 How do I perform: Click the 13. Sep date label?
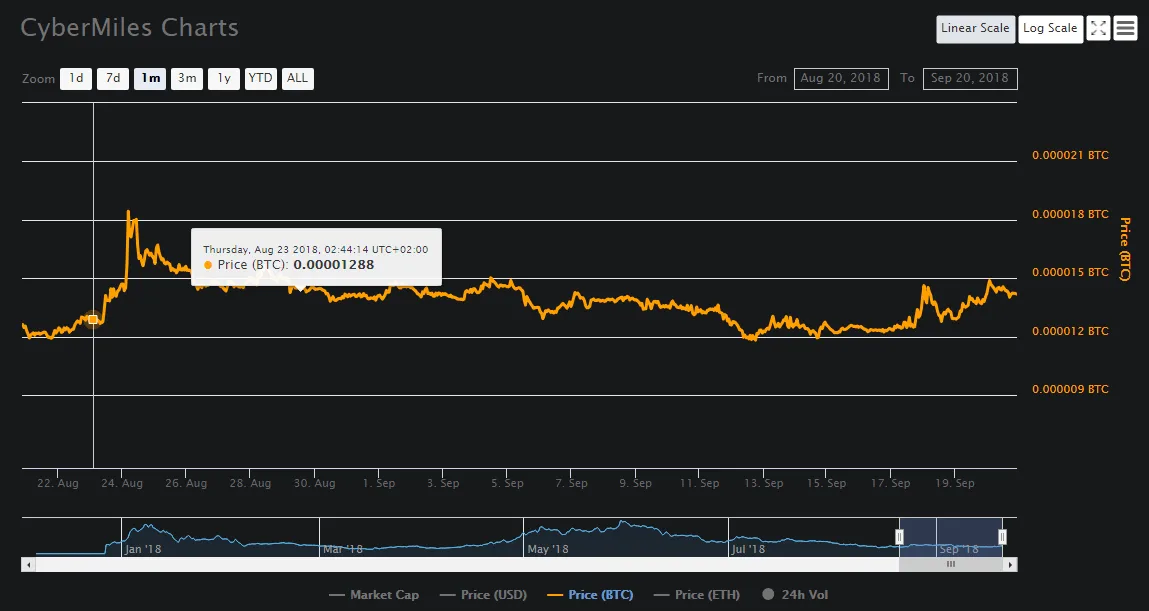click(764, 484)
